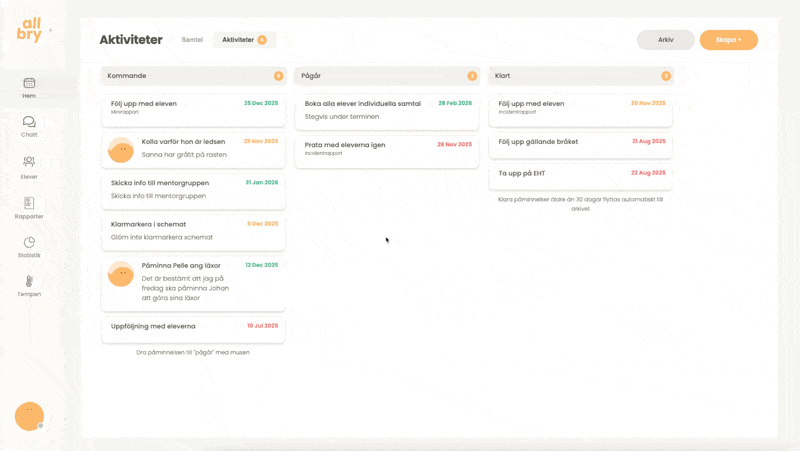The width and height of the screenshot is (800, 451).
Task: Go to Elever people icon
Action: click(29, 162)
